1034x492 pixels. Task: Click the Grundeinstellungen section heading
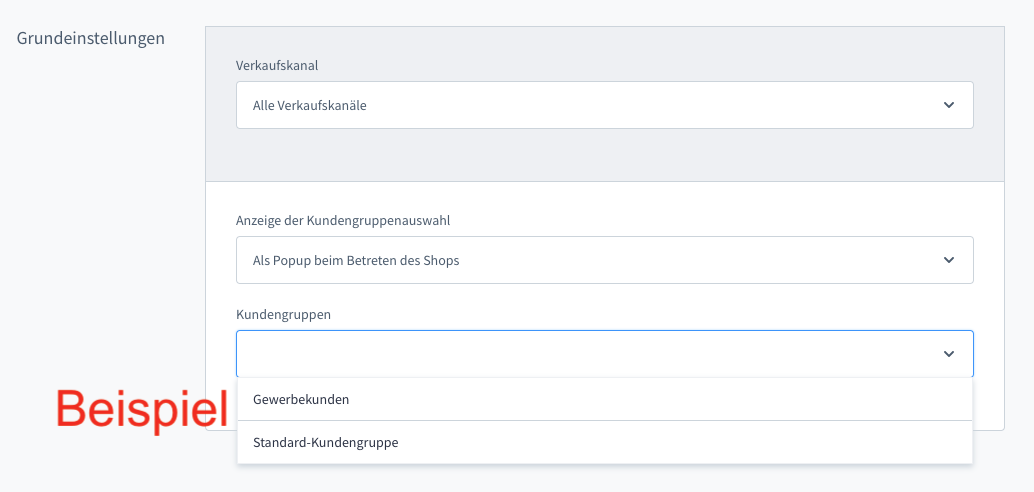(x=91, y=38)
